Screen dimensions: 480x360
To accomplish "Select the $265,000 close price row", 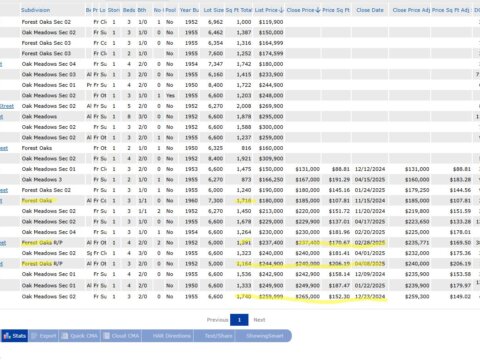I will tap(240, 297).
